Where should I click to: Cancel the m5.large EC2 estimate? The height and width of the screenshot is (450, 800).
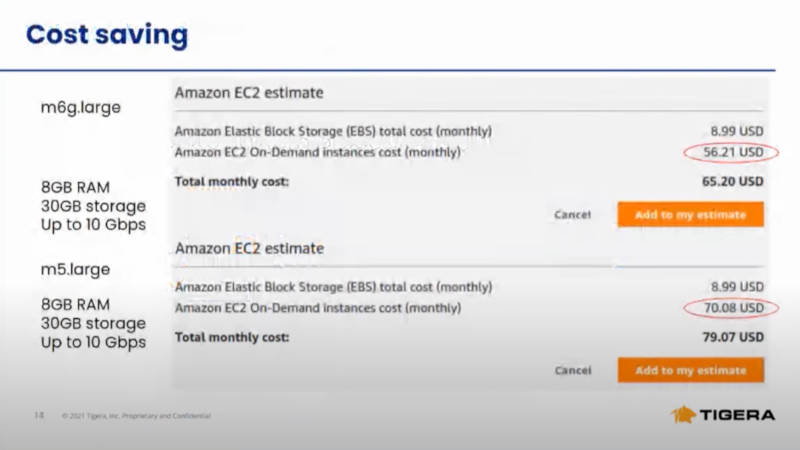[x=573, y=370]
